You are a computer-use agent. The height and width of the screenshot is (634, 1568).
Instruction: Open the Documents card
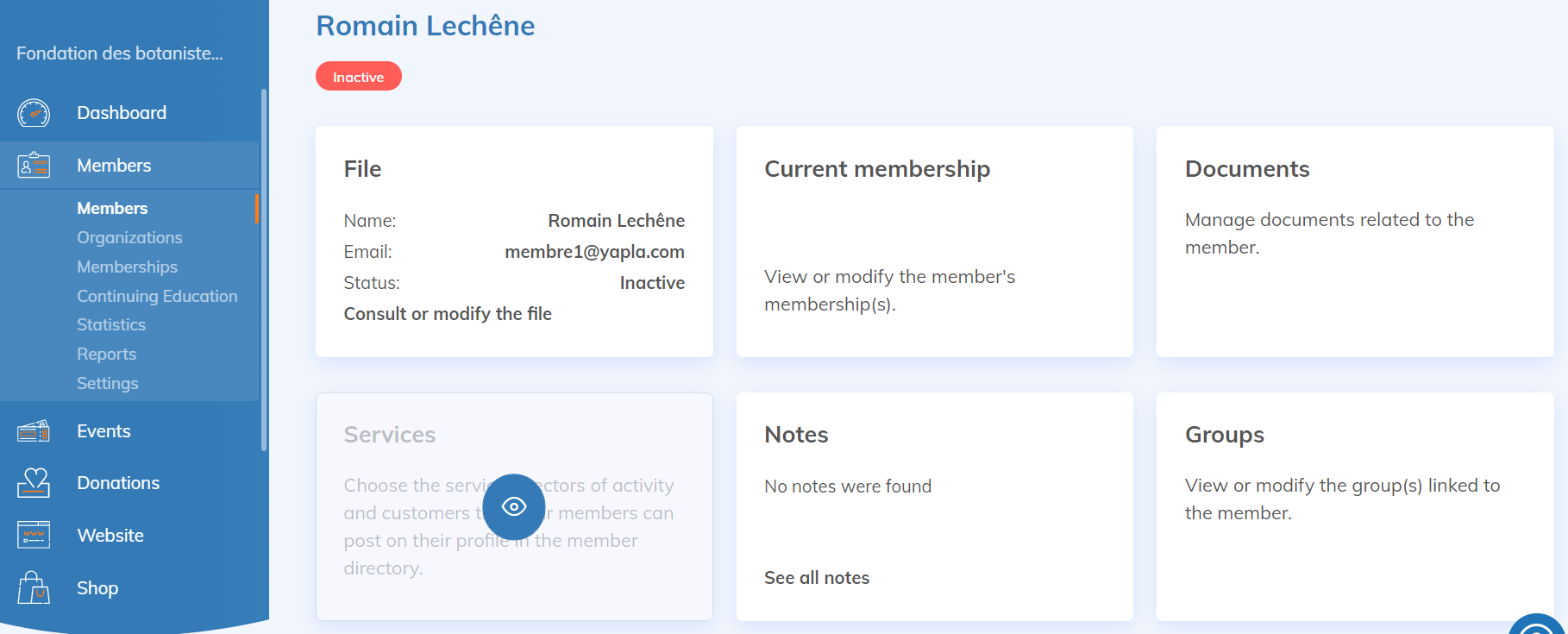(1354, 242)
